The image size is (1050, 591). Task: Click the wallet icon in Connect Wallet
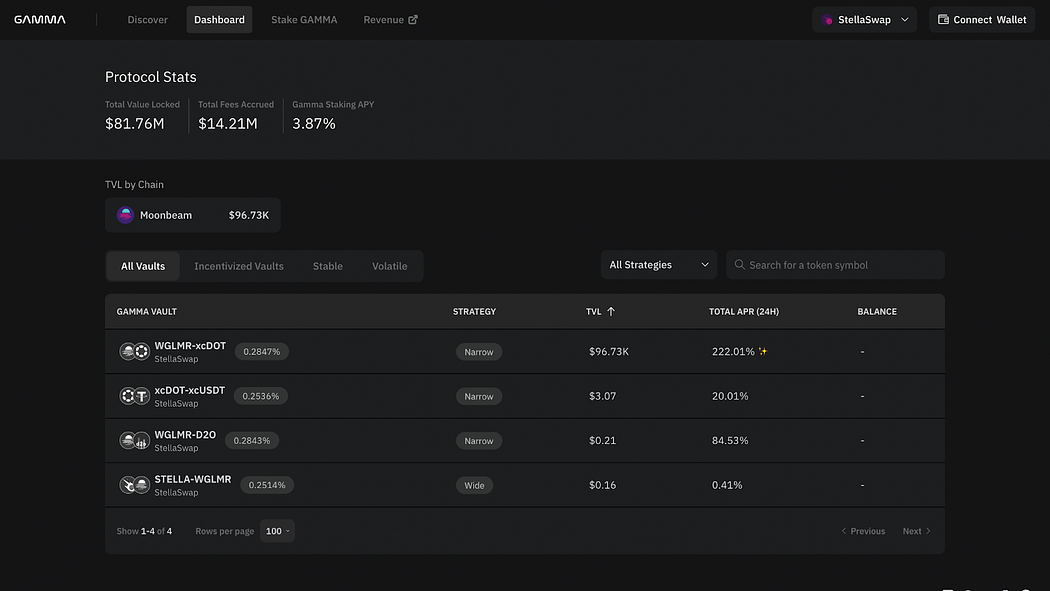point(943,19)
